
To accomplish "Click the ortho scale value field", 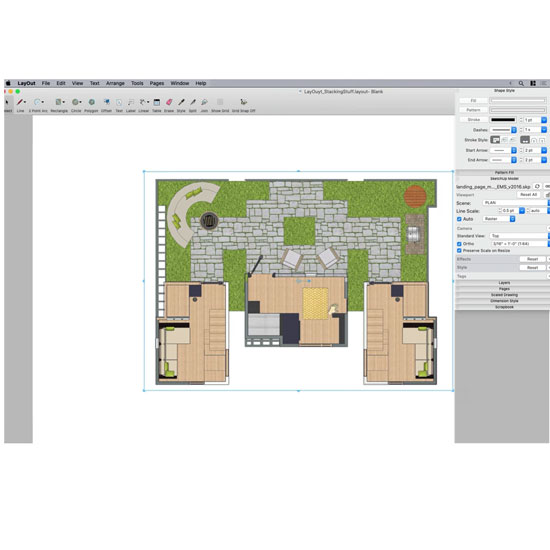I will click(519, 244).
